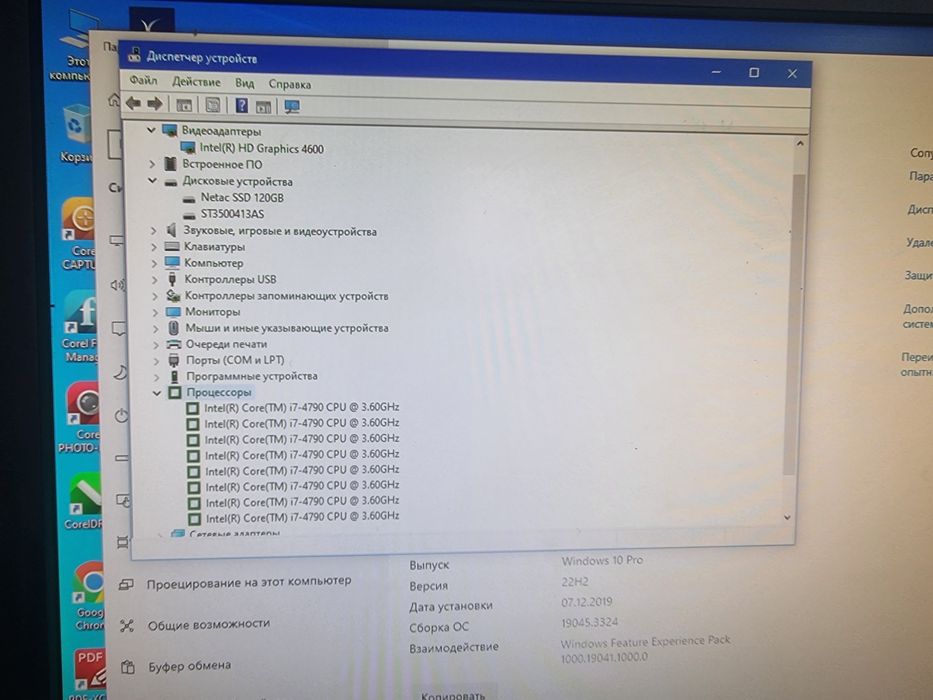The width and height of the screenshot is (933, 700).
Task: Click the Очереди печати printer icon
Action: coord(174,344)
